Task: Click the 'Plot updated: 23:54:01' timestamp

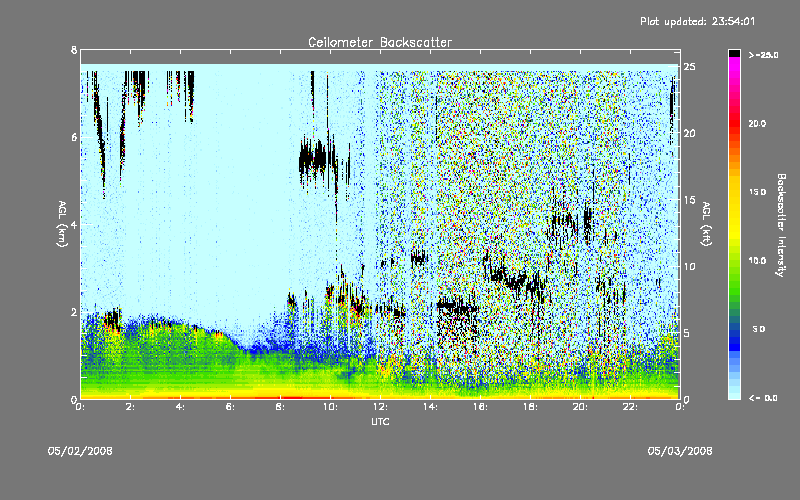Action: [697, 21]
